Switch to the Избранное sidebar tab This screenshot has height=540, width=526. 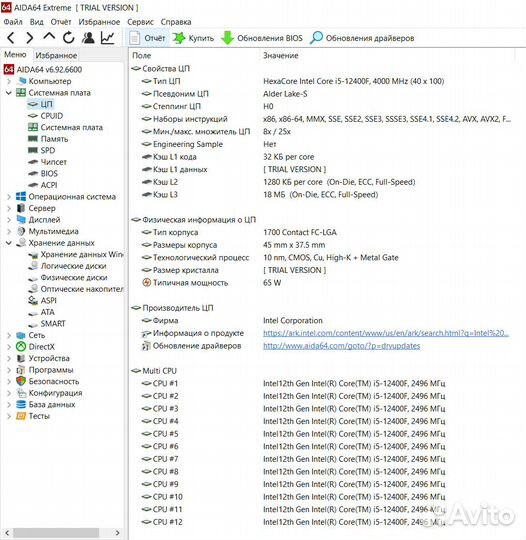pyautogui.click(x=56, y=55)
